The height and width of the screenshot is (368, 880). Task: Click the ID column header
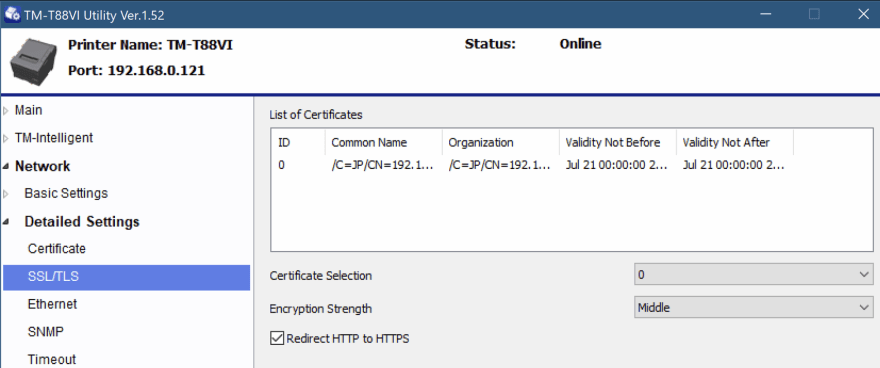(298, 142)
